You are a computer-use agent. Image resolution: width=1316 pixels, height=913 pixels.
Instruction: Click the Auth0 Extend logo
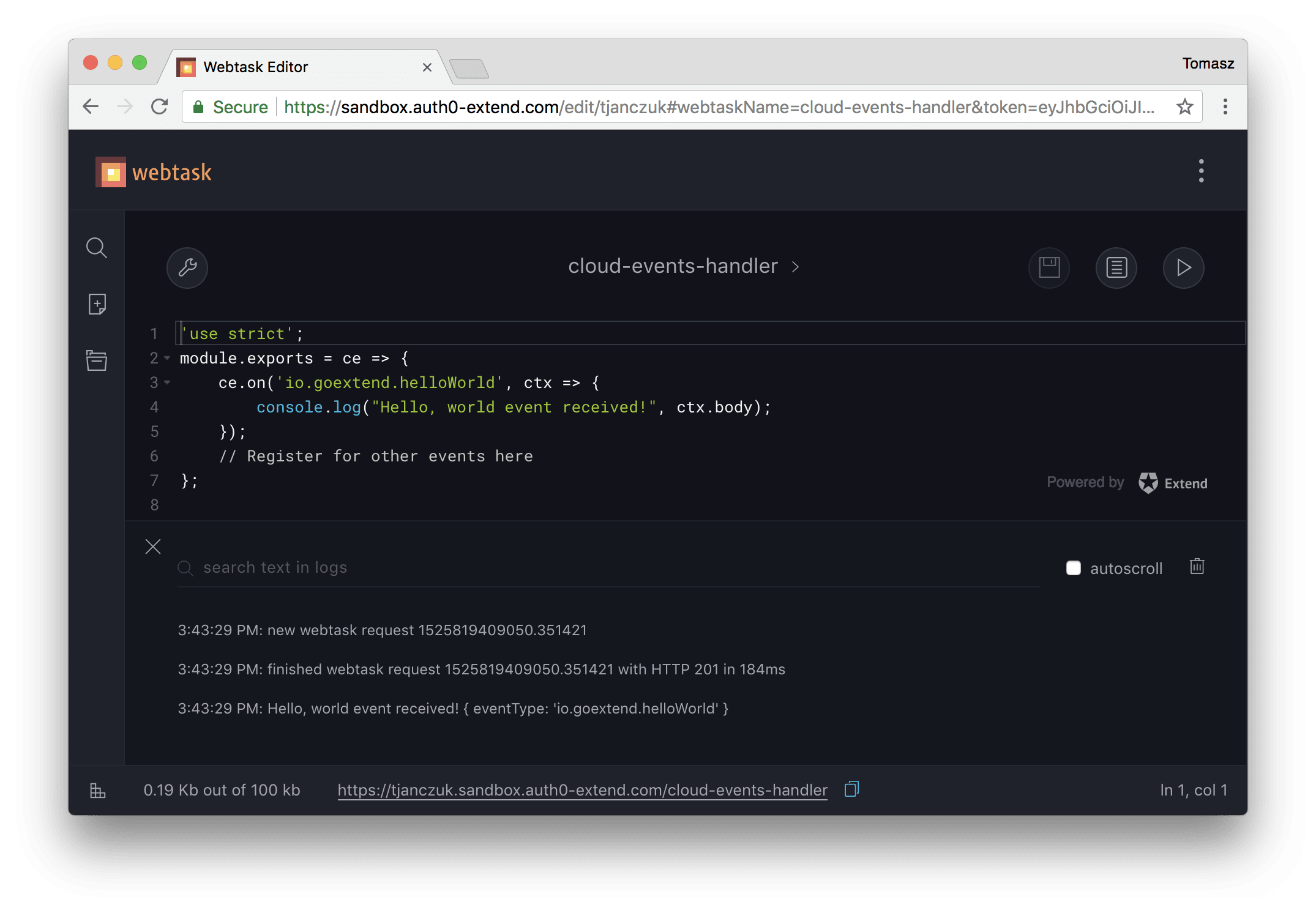(1173, 483)
